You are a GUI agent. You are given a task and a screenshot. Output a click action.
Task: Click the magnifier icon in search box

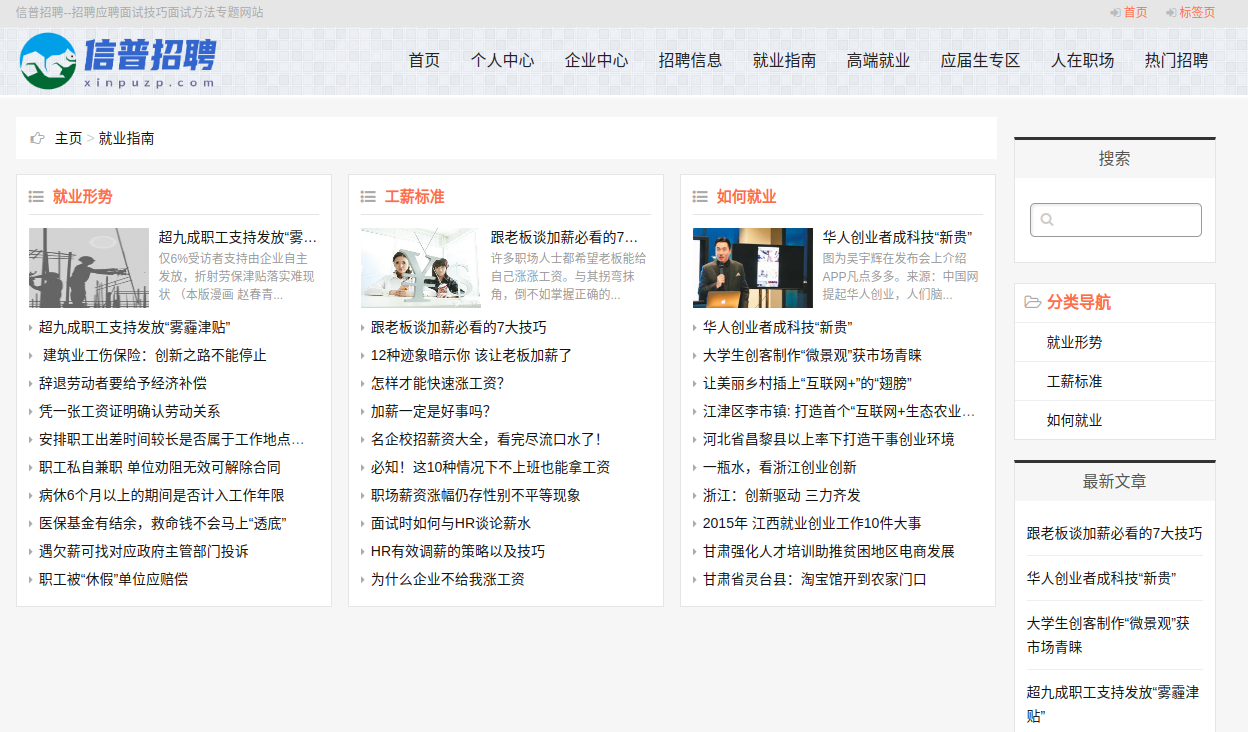(x=1047, y=220)
